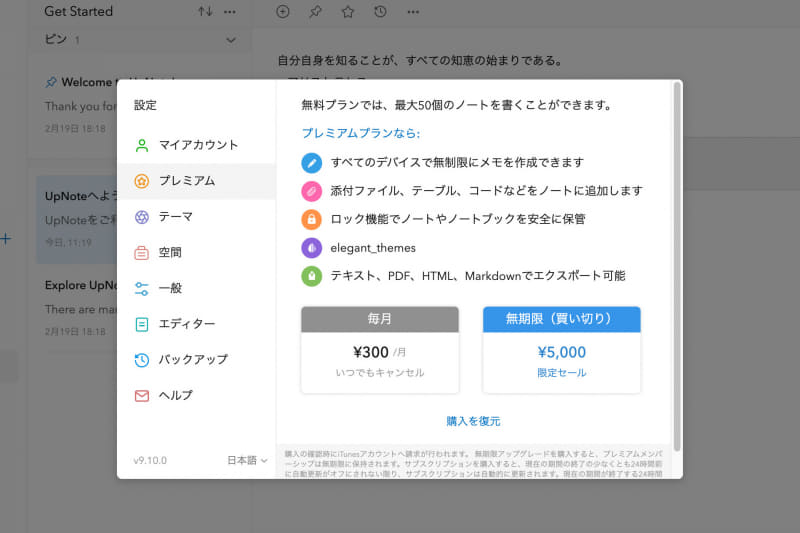
Task: Click the sort arrows icon in note list
Action: 205,11
